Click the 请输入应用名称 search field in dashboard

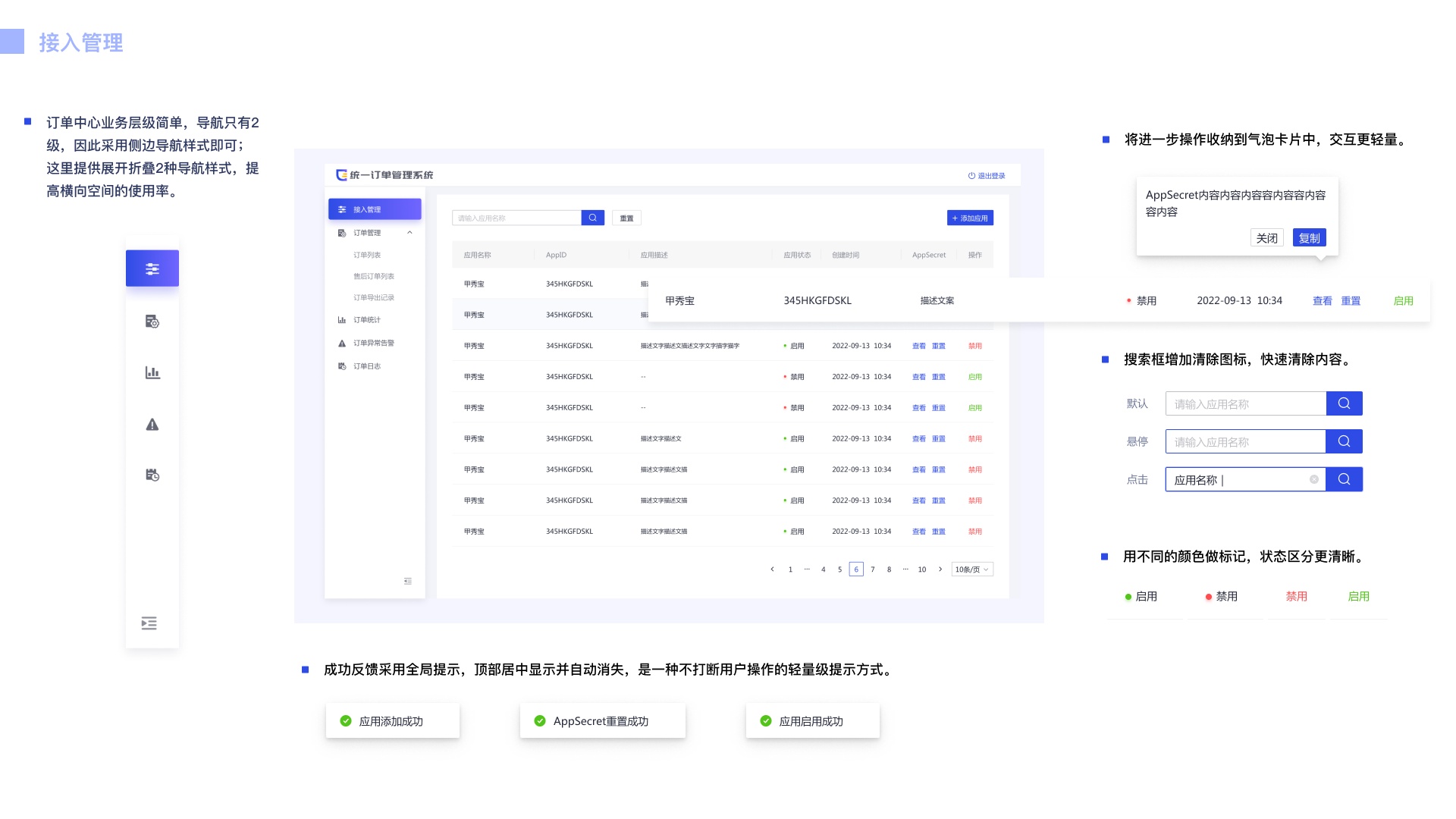pos(516,218)
